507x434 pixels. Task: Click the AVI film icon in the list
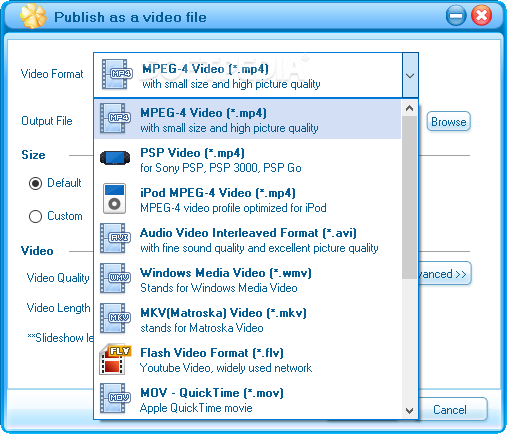pyautogui.click(x=115, y=238)
